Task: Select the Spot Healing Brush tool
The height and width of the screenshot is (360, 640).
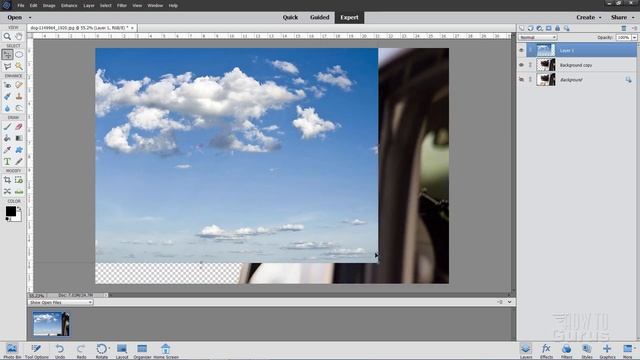Action: pos(19,85)
